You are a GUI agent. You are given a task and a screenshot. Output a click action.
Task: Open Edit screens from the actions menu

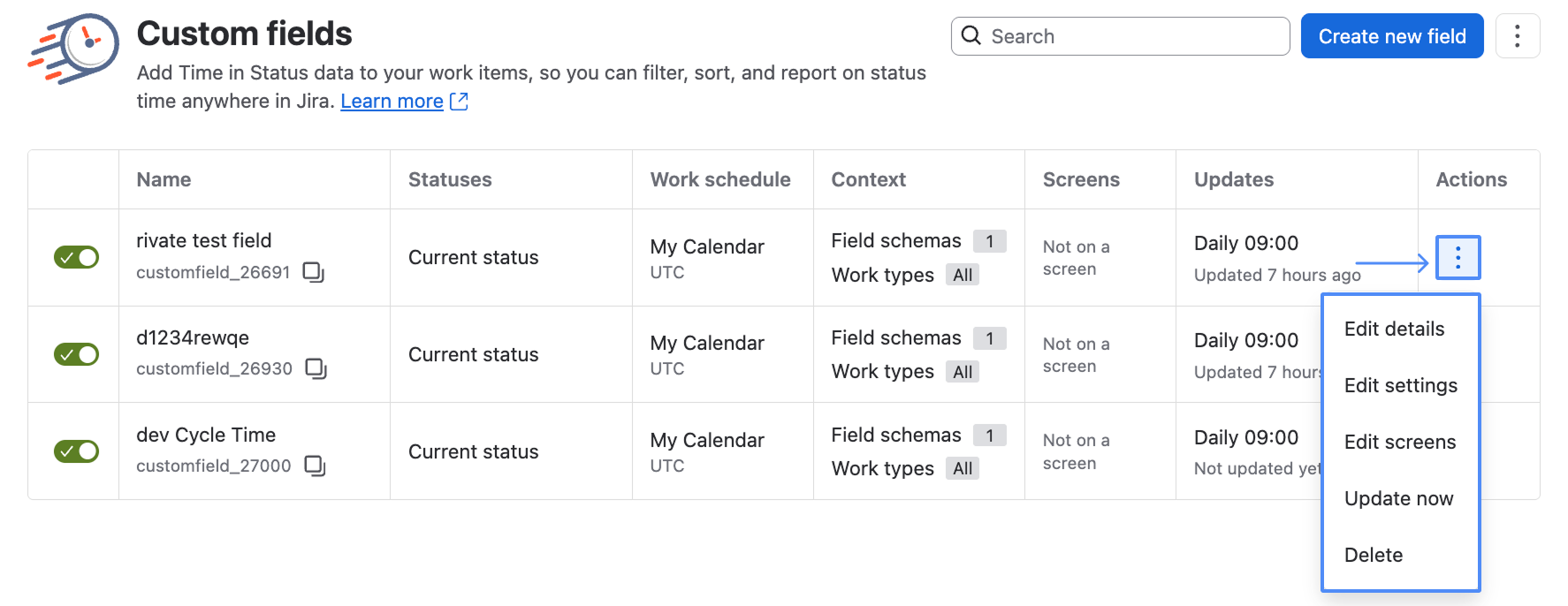[1401, 442]
